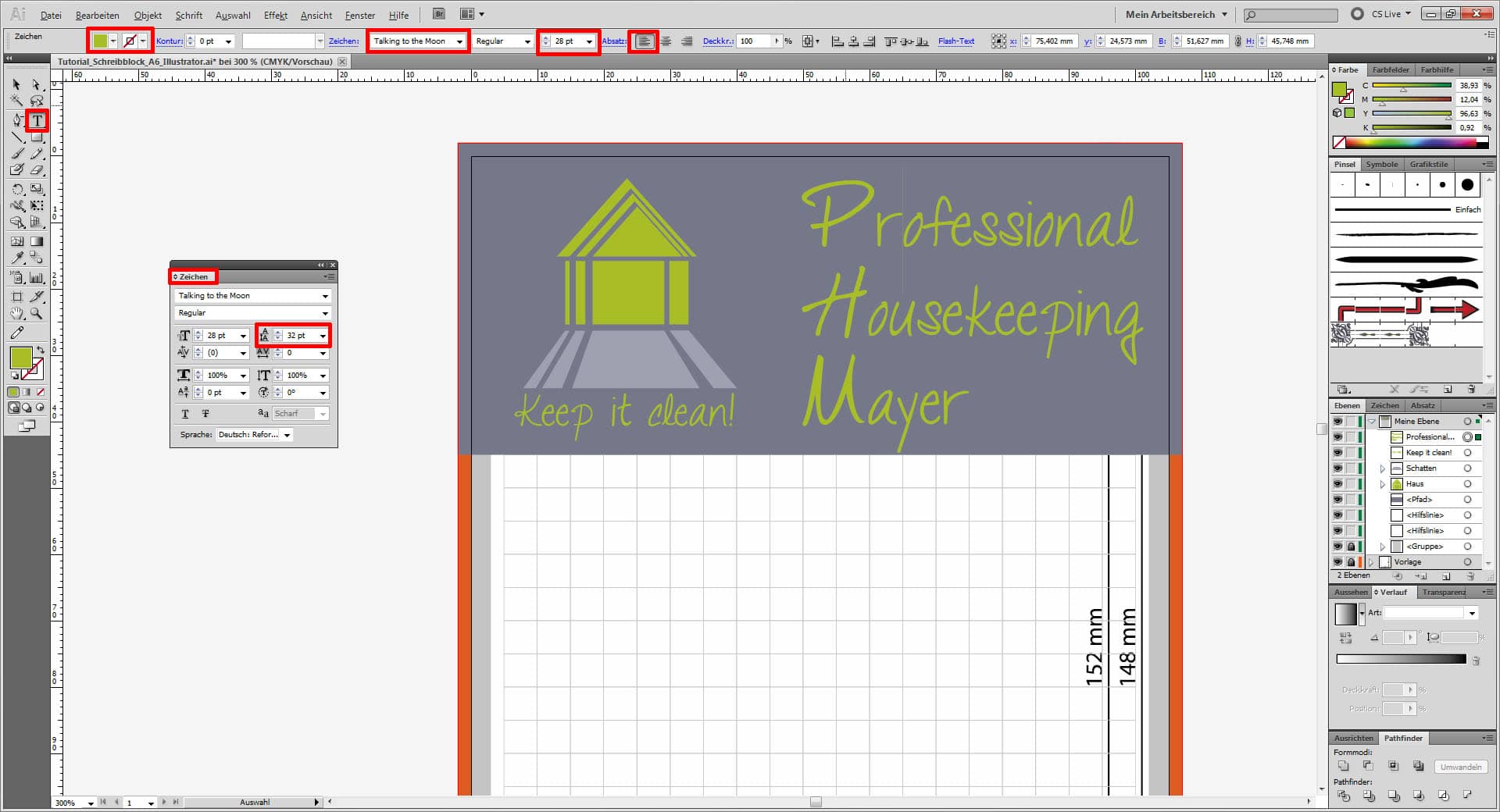Select the Hand tool
Screen dimensions: 1500x812
pos(17,314)
